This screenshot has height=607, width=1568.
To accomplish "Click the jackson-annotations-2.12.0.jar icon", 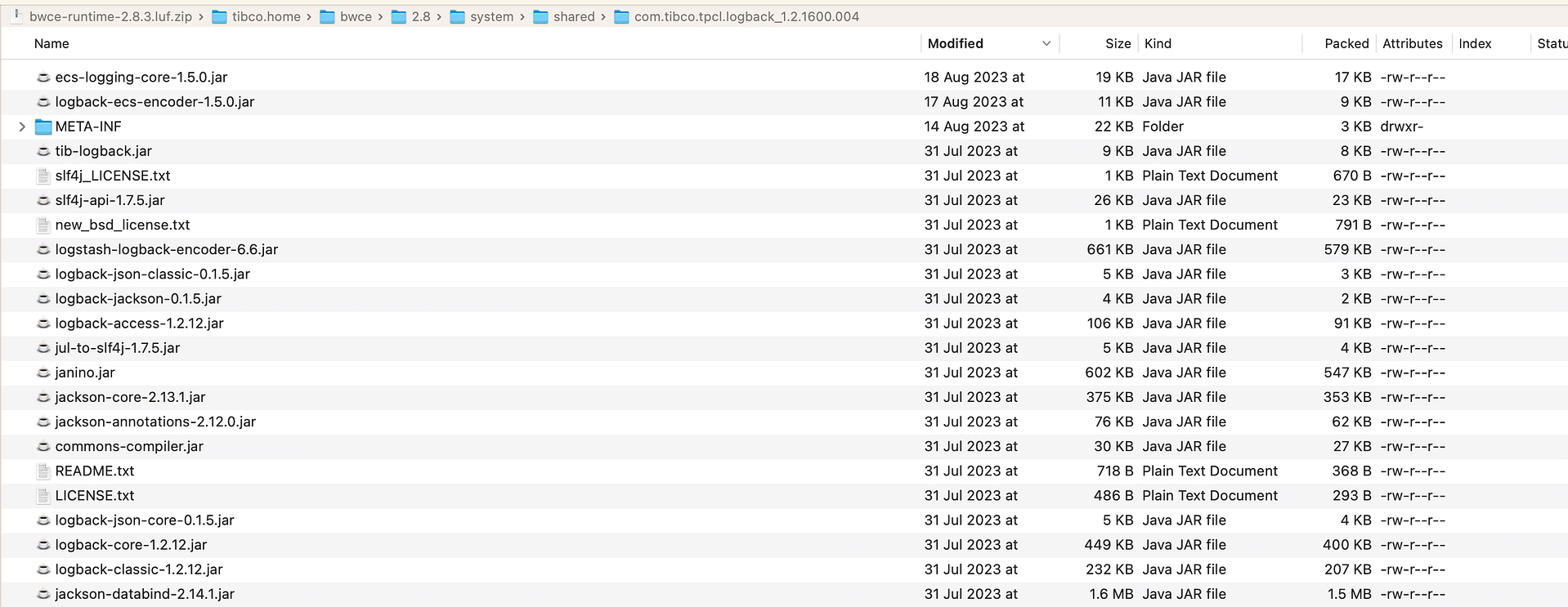I will tap(43, 422).
